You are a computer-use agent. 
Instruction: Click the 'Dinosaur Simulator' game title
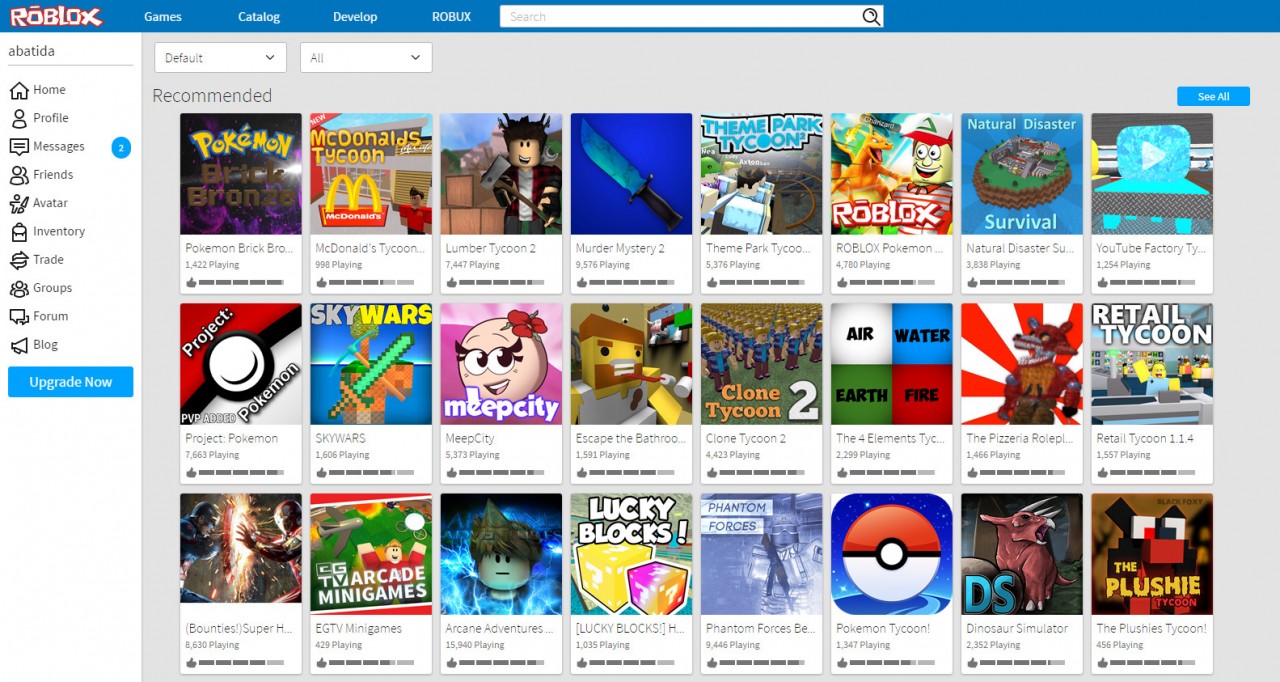coord(1017,628)
